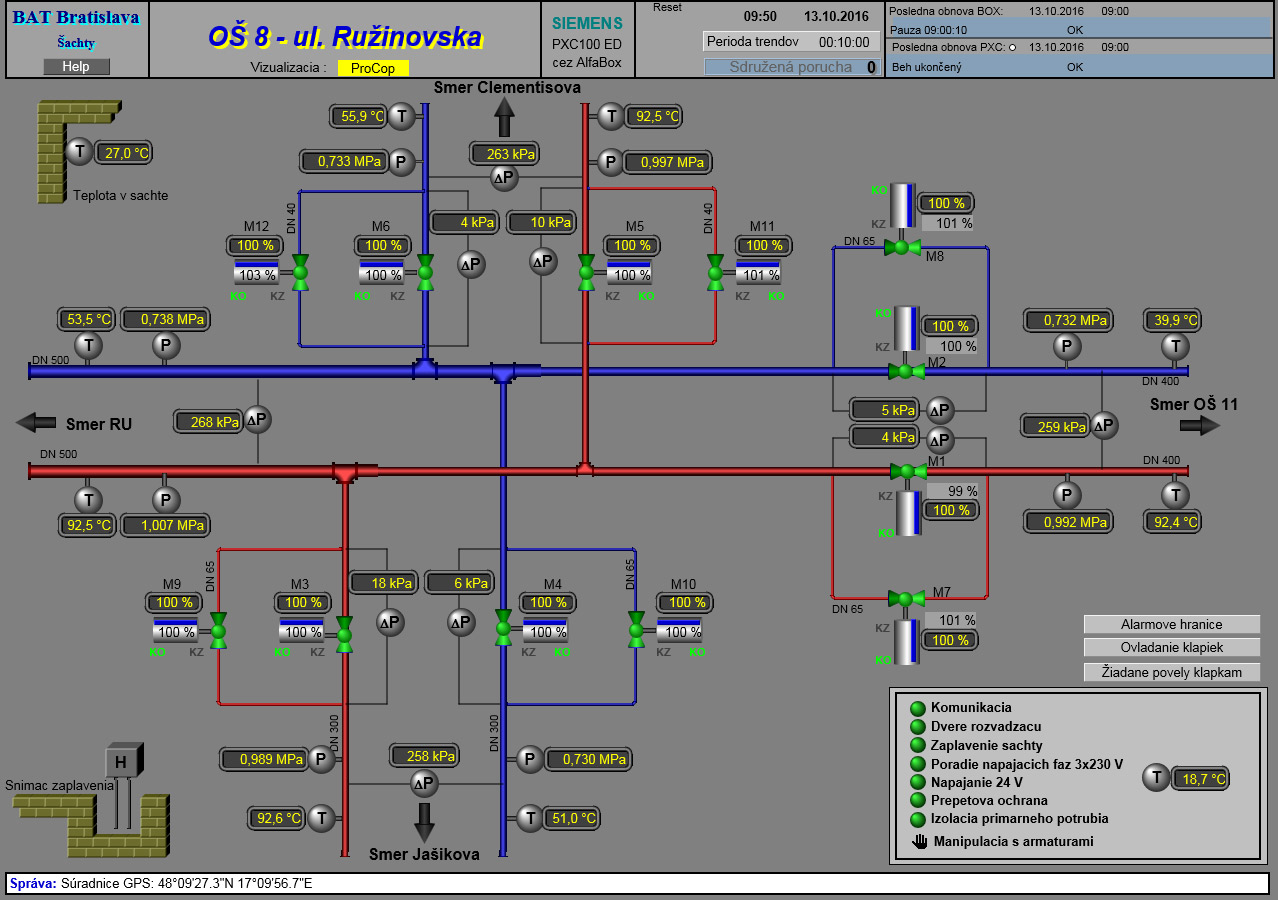The image size is (1278, 900).
Task: Click the yellow ProCop visualization field
Action: (373, 68)
